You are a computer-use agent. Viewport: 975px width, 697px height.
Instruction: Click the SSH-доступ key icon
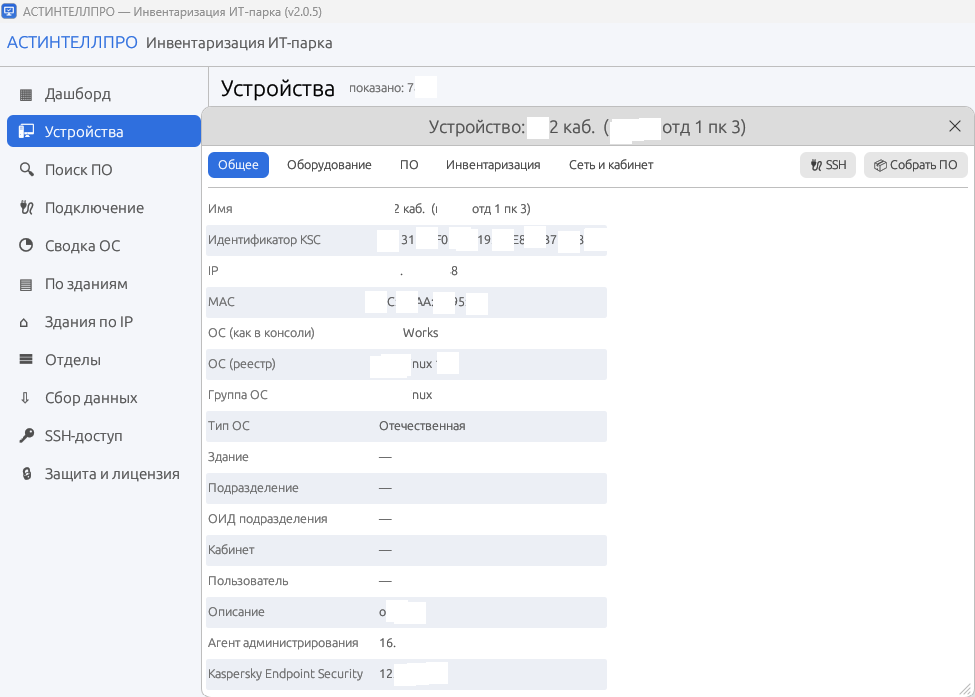pyautogui.click(x=26, y=436)
